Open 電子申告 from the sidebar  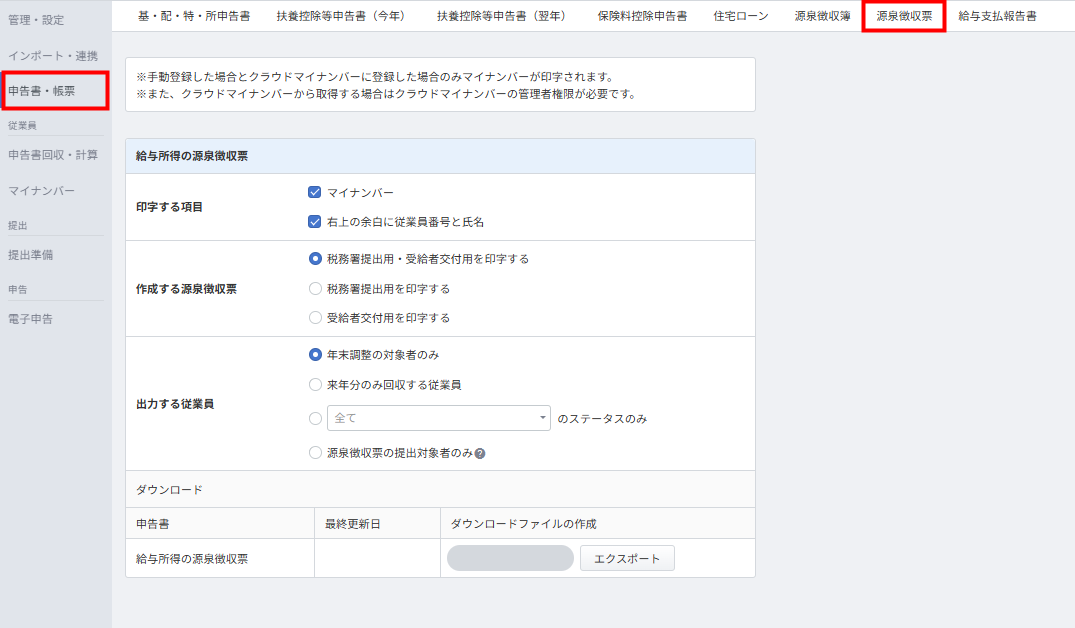pyautogui.click(x=30, y=320)
